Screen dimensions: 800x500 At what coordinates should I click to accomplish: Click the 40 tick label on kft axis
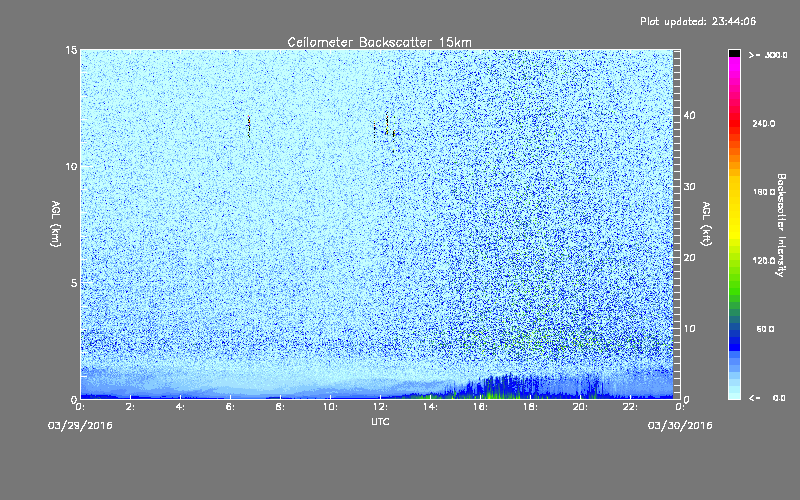click(x=689, y=115)
